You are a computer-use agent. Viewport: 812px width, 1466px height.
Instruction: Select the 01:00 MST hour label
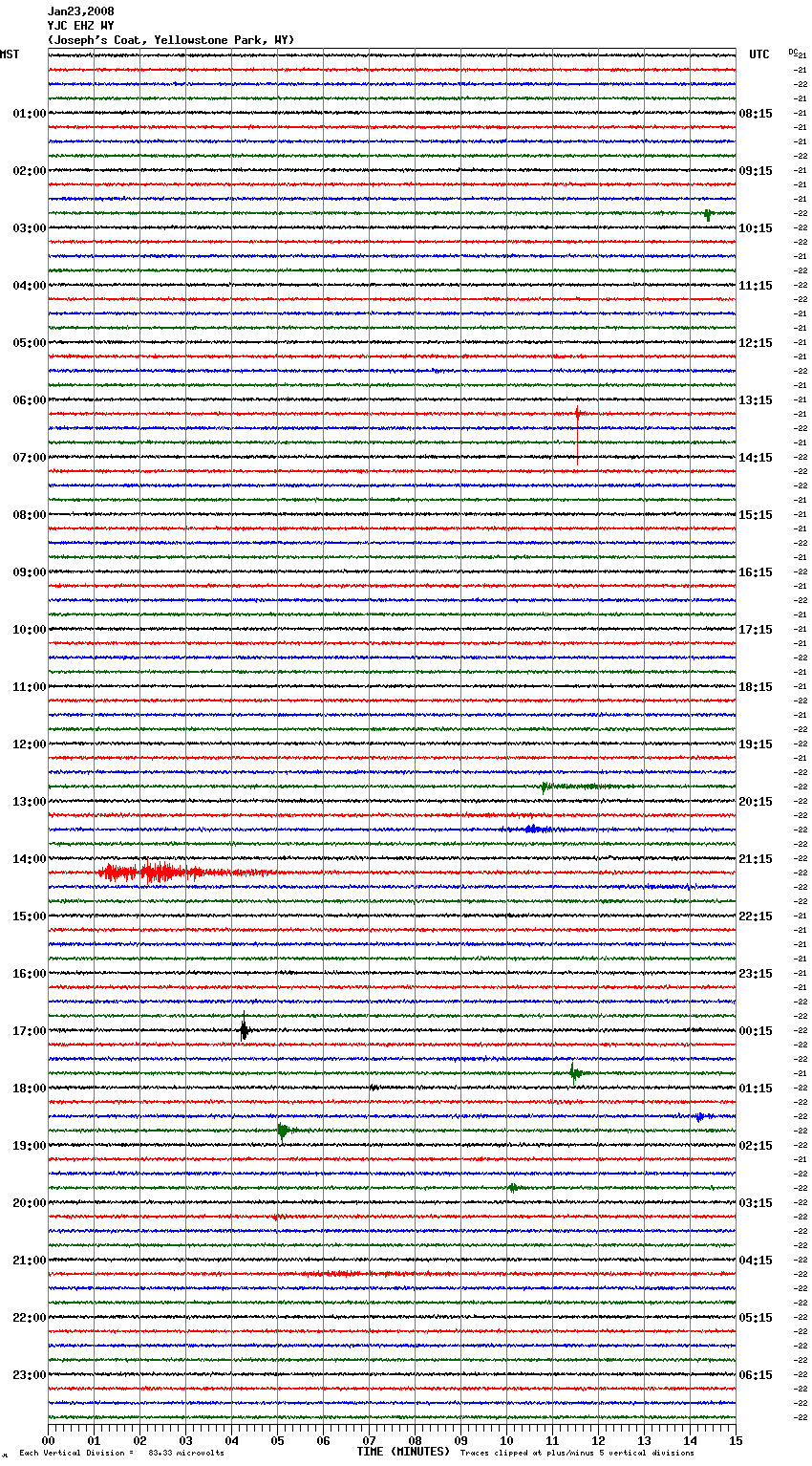[x=29, y=114]
